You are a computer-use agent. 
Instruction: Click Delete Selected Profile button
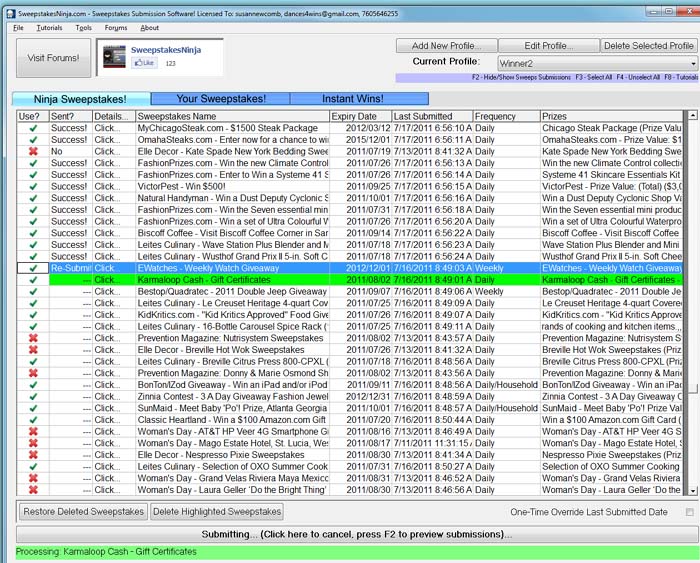(x=649, y=46)
